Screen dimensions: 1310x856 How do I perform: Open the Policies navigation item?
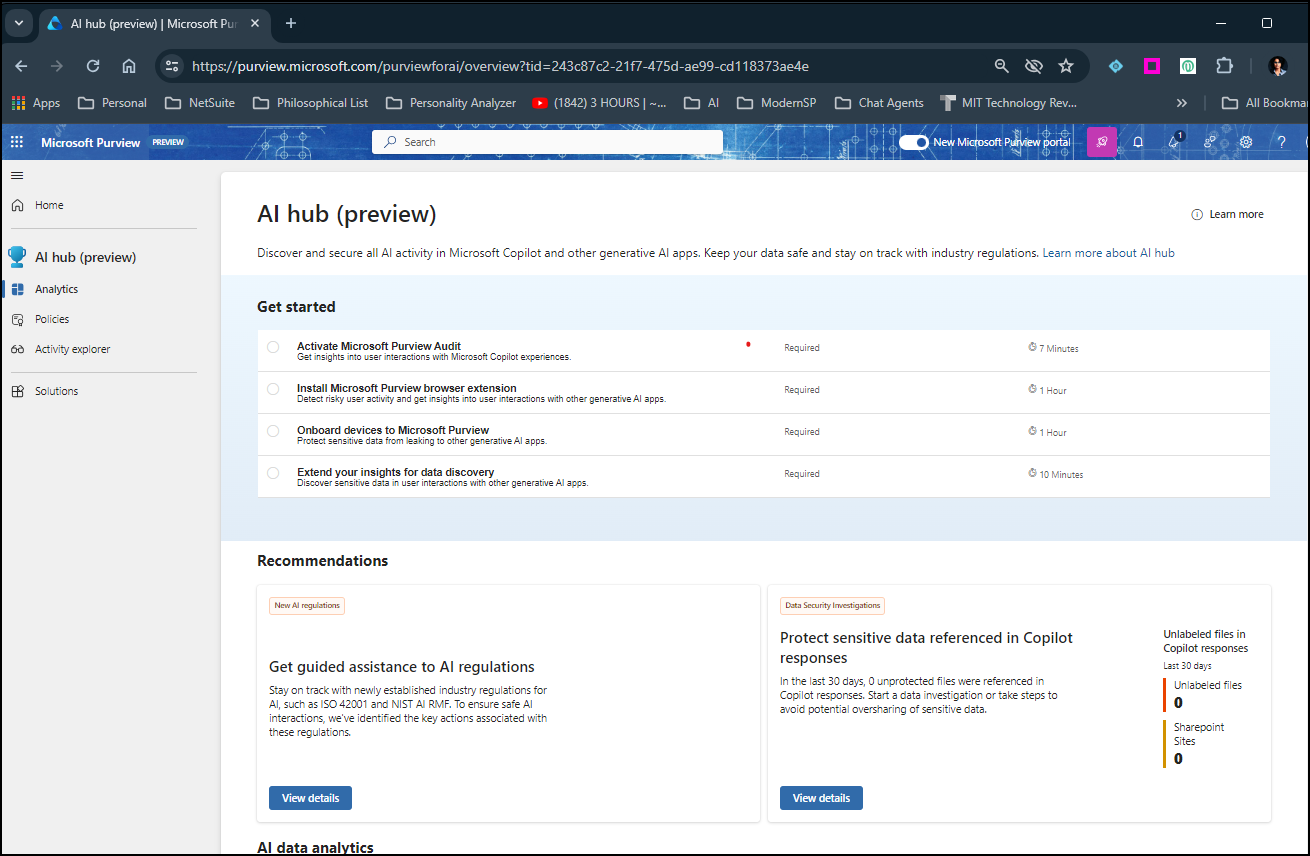point(52,319)
